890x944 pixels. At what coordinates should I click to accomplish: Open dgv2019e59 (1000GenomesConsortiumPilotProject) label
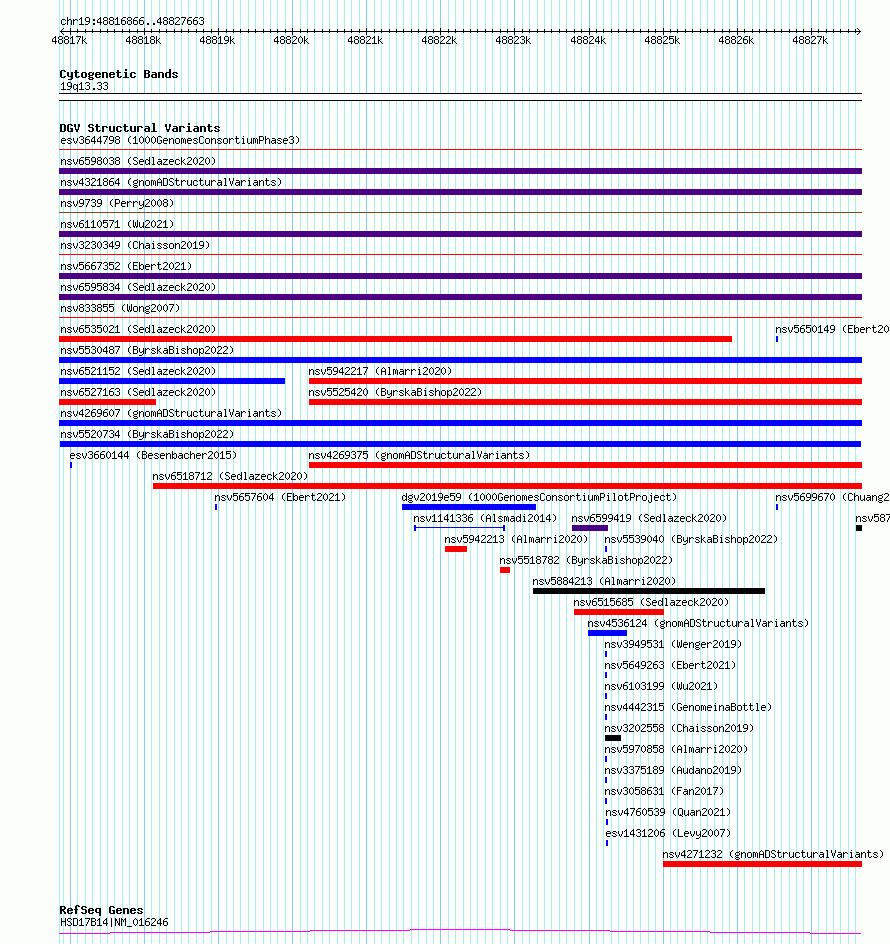(539, 497)
